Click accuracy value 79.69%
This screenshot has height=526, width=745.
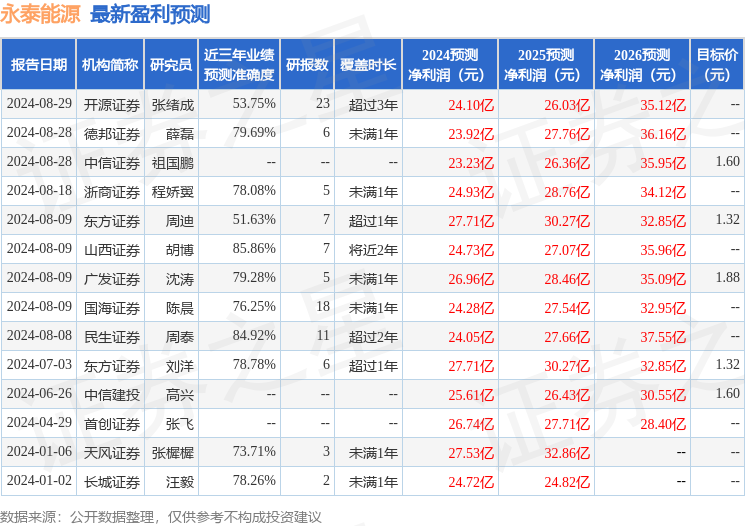(254, 133)
